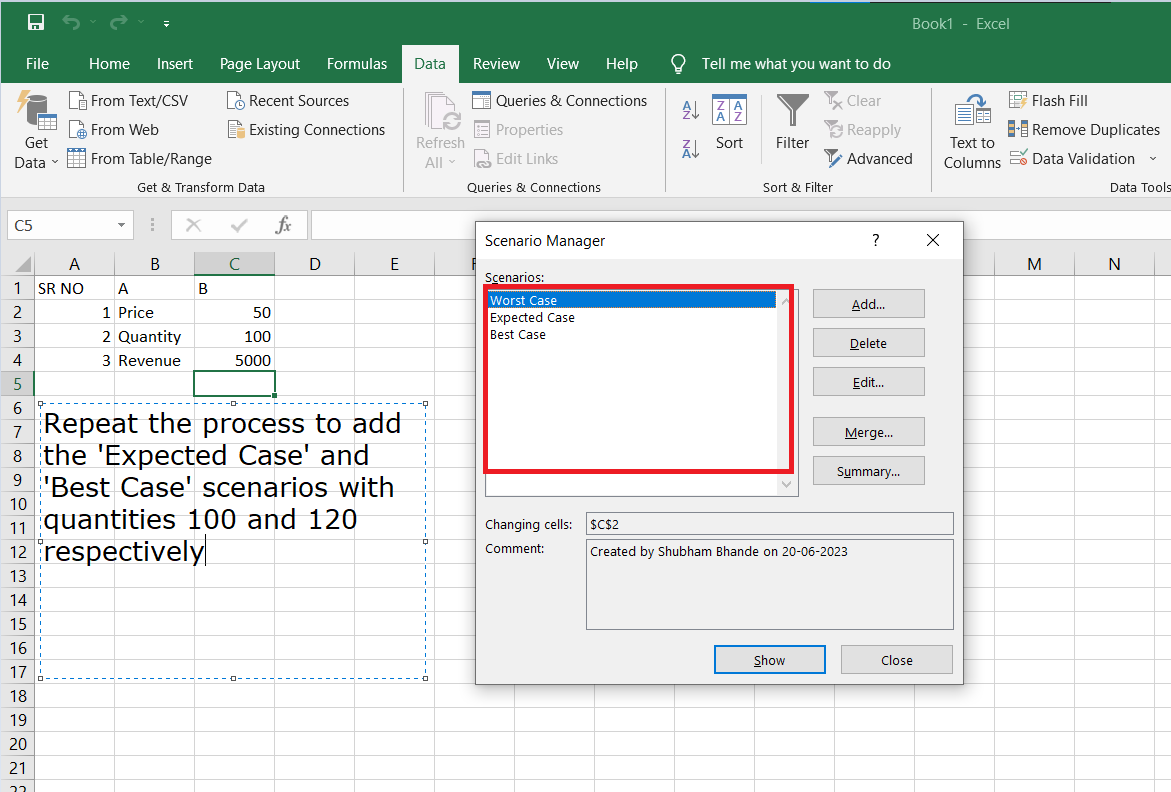Open Advanced filter options

pyautogui.click(x=869, y=158)
